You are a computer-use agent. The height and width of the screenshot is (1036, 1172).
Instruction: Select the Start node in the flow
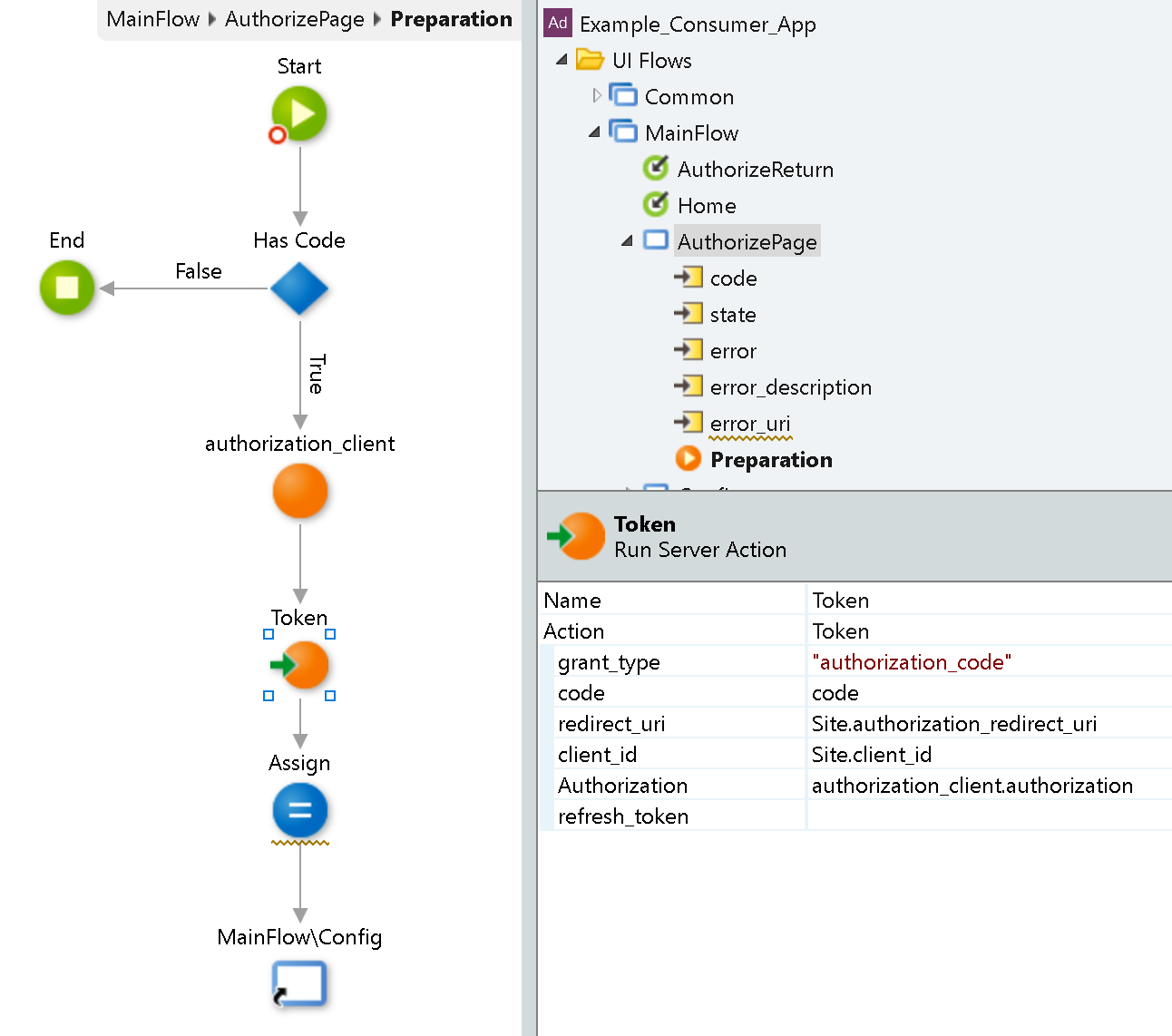pos(299,113)
